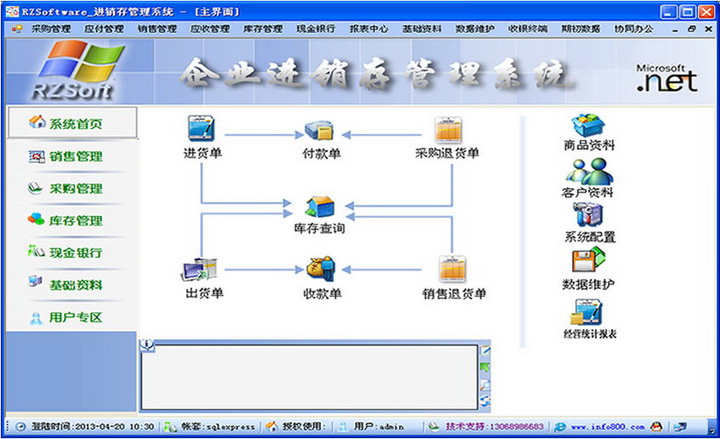Open the 基础资料 menu in menu bar
Image resolution: width=720 pixels, height=439 pixels.
(422, 29)
